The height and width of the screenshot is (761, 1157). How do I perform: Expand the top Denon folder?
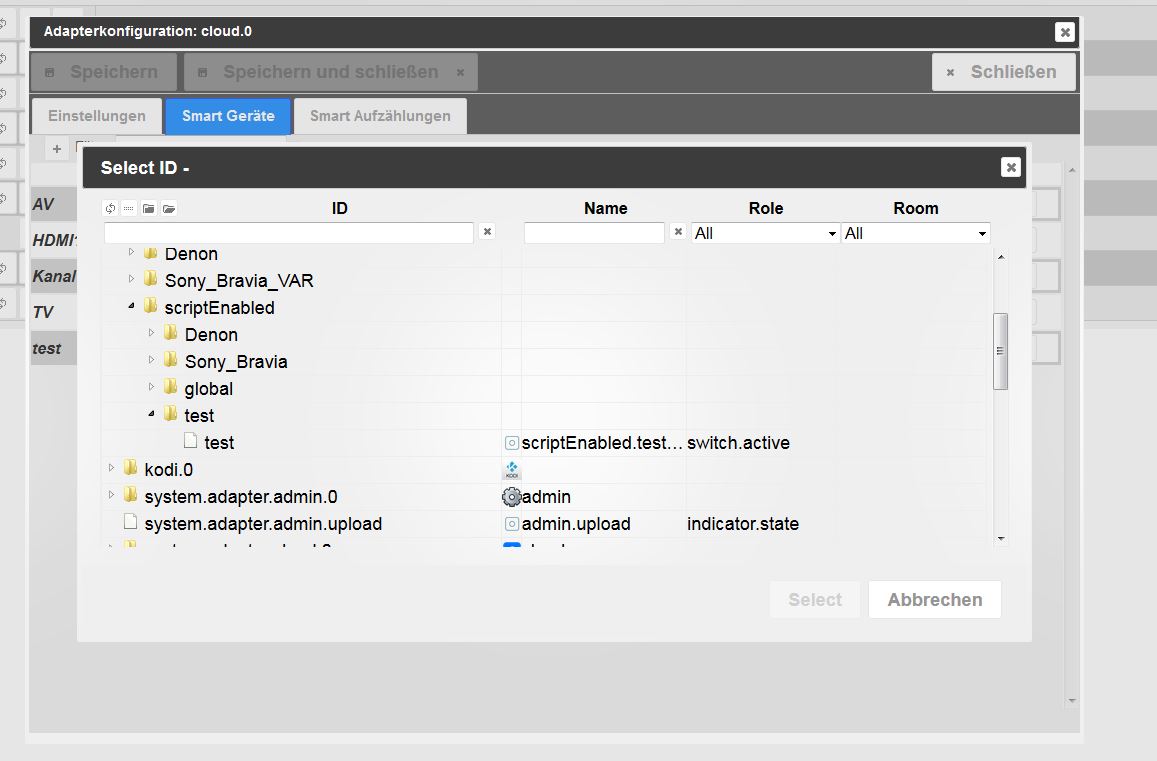(131, 252)
